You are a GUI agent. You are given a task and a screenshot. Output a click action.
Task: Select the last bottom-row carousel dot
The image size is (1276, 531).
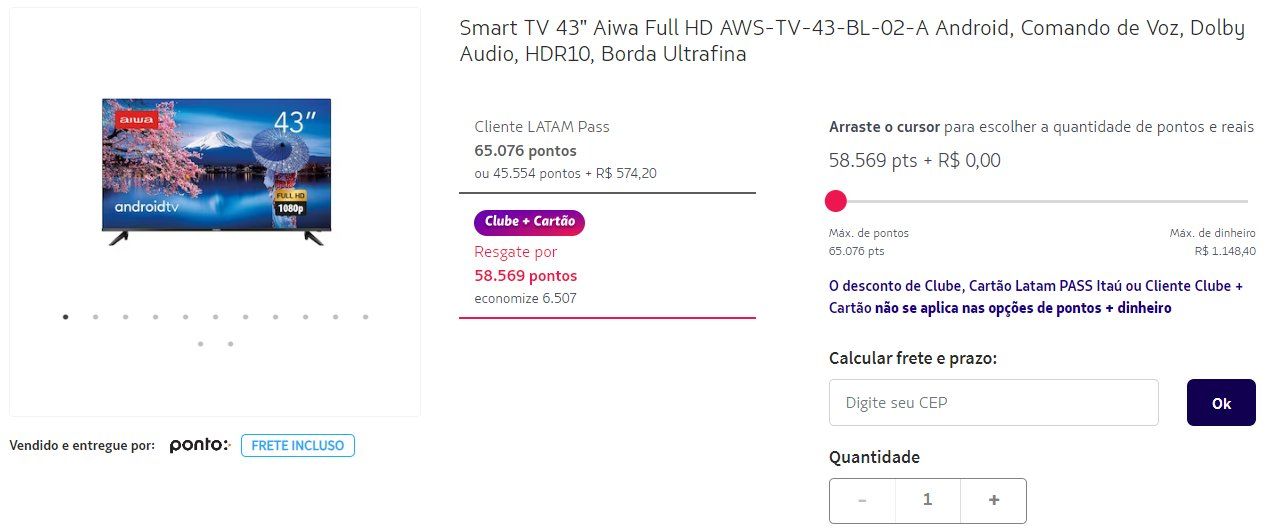tap(231, 344)
